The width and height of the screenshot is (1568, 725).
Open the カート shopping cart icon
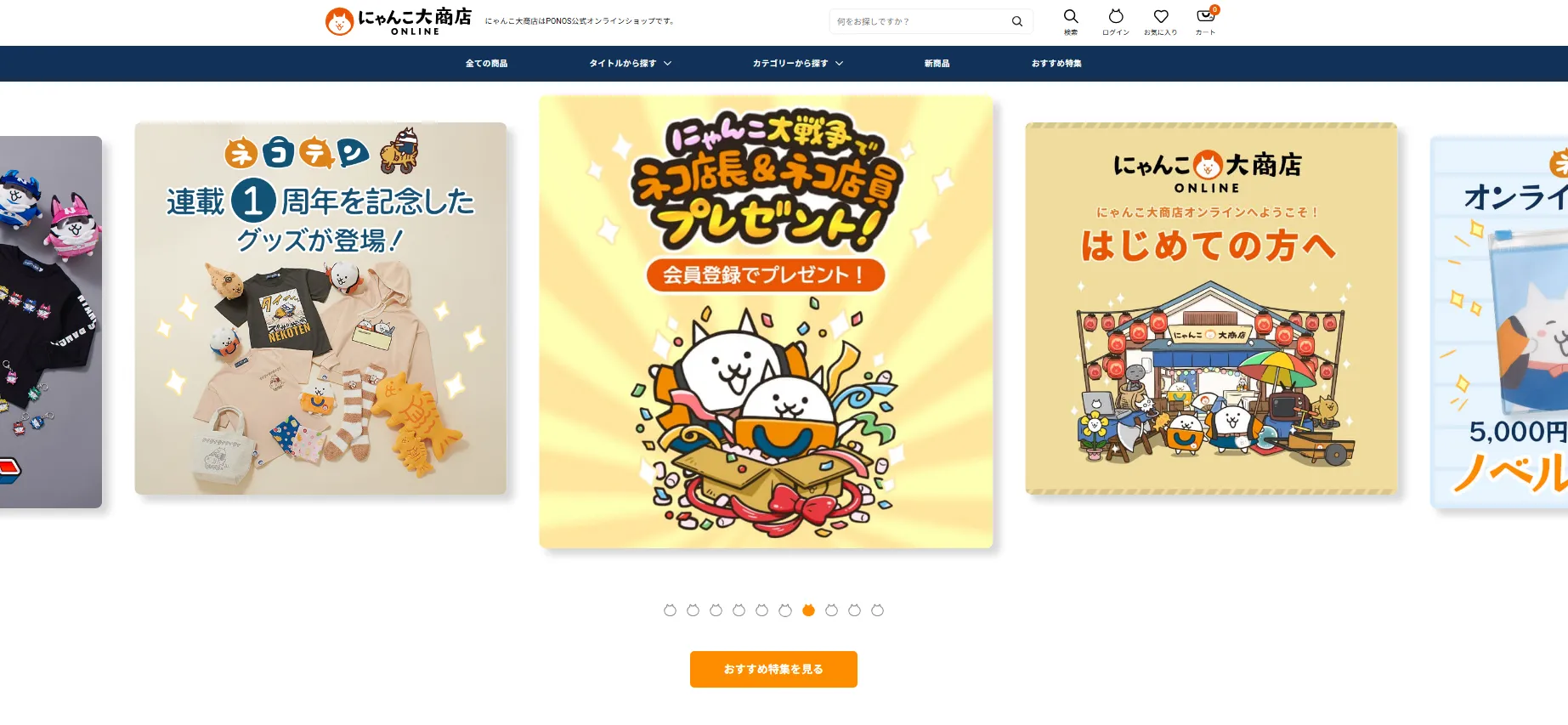pyautogui.click(x=1205, y=22)
